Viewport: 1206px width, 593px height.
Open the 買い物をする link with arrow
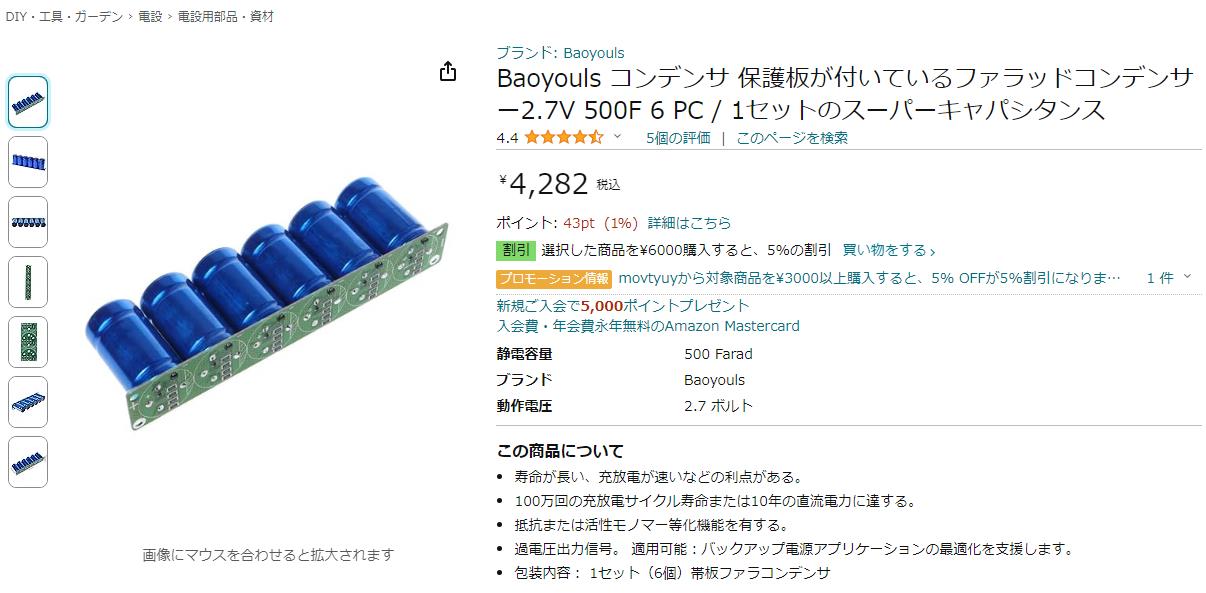click(x=889, y=250)
